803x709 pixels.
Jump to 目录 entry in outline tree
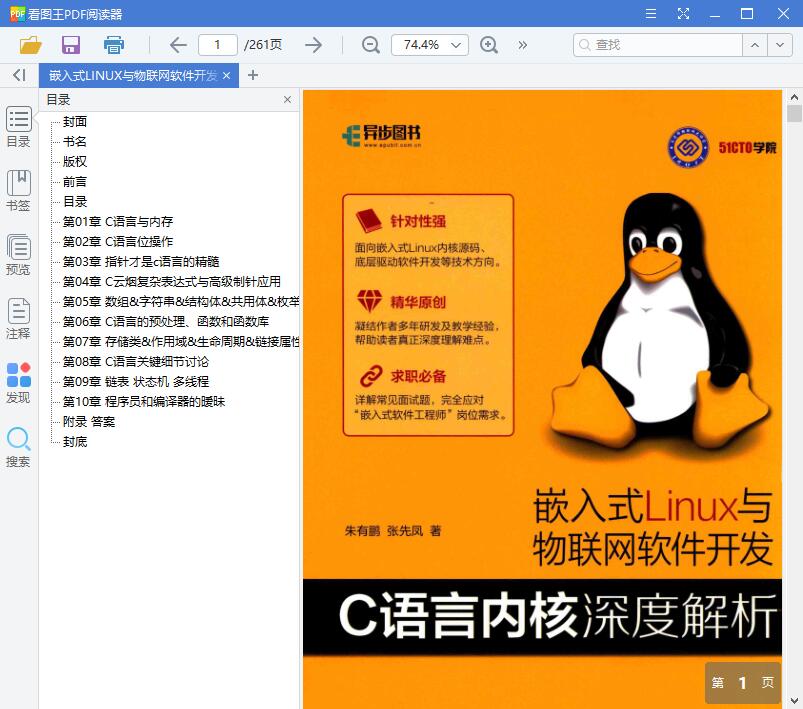75,201
